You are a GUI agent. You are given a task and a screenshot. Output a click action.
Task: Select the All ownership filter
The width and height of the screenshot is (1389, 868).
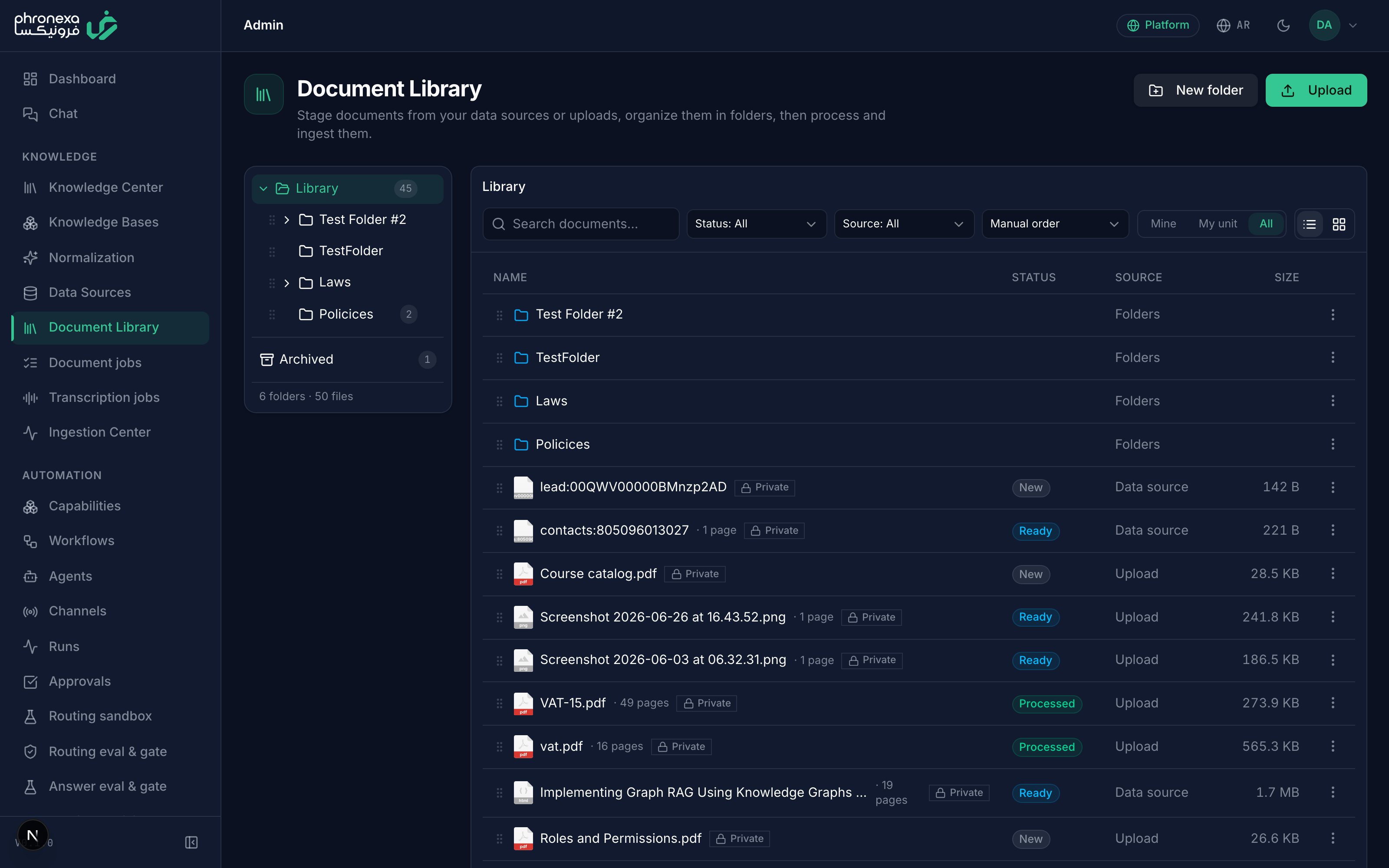click(x=1266, y=224)
